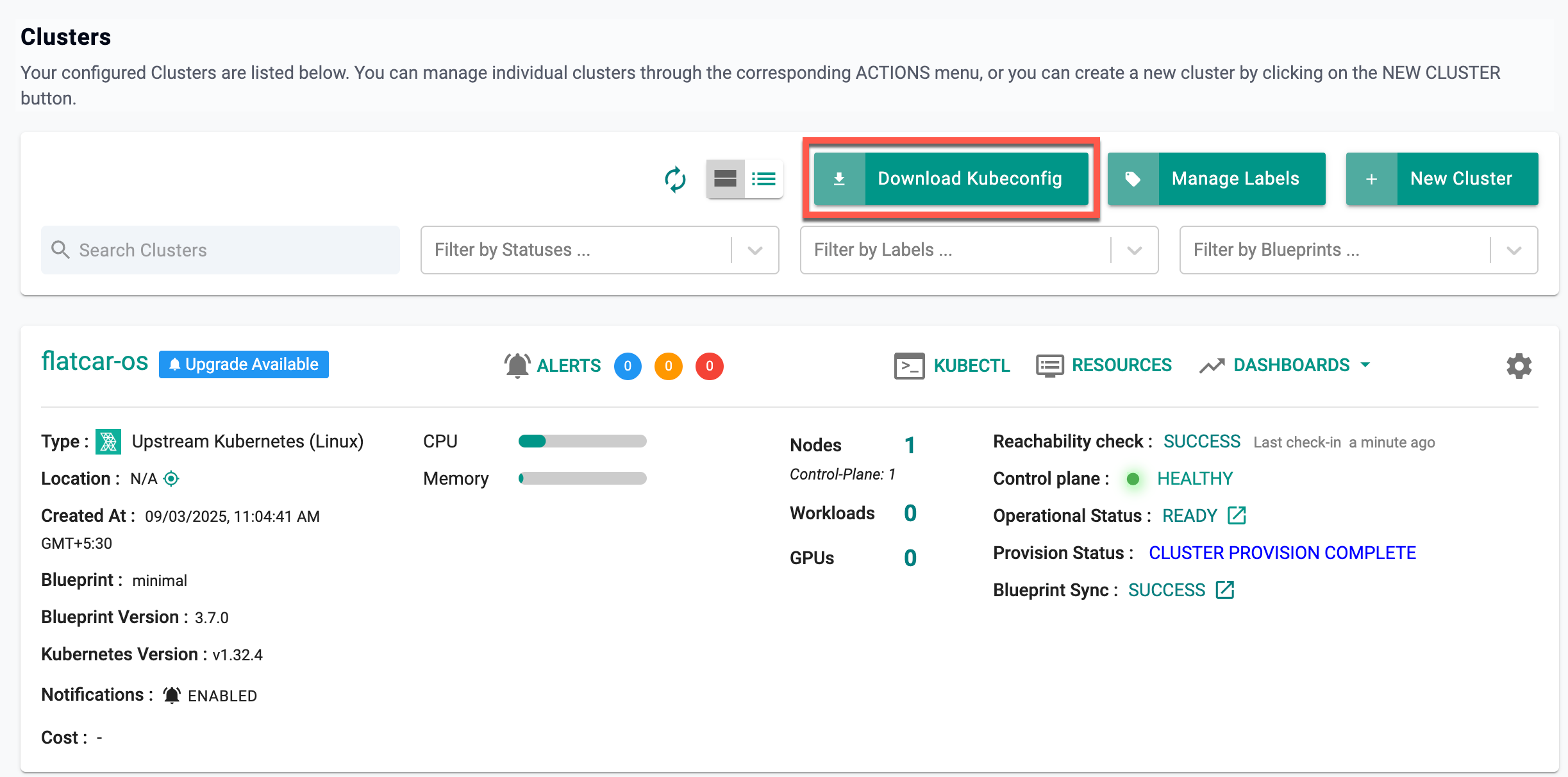The width and height of the screenshot is (1568, 777).
Task: Switch to list view layout
Action: point(763,179)
